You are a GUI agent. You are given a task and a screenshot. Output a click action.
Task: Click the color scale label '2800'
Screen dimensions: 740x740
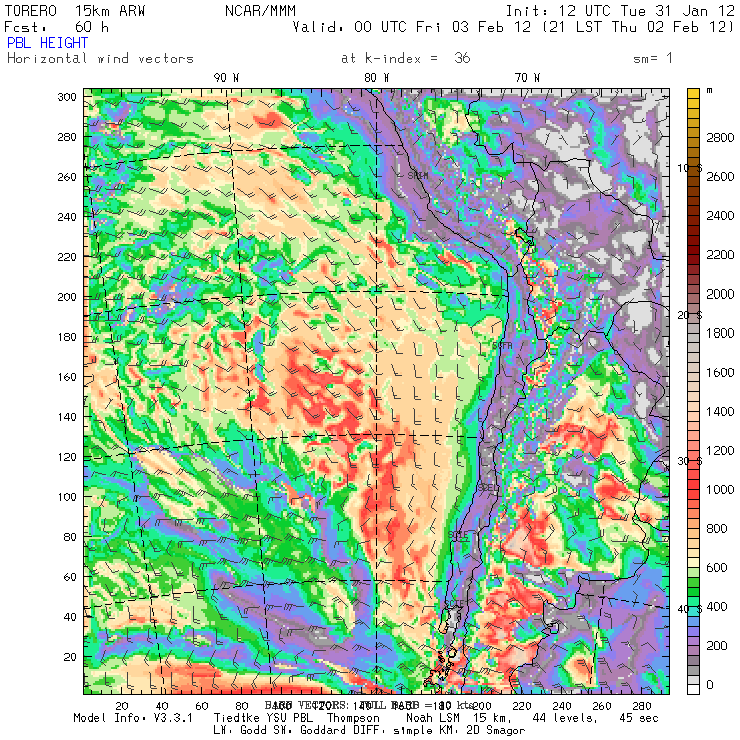click(720, 138)
